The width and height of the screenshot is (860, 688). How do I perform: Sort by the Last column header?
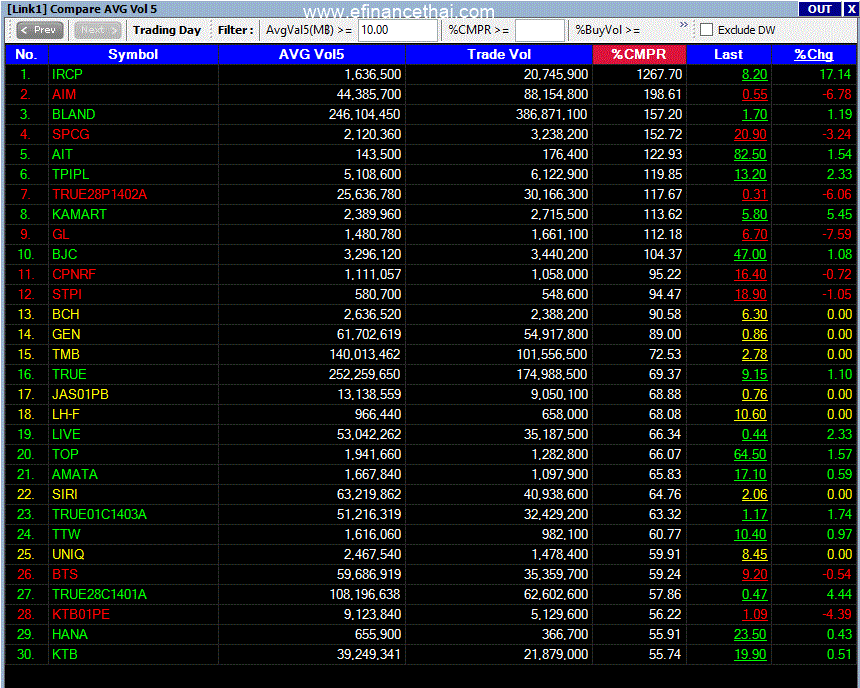(x=728, y=54)
